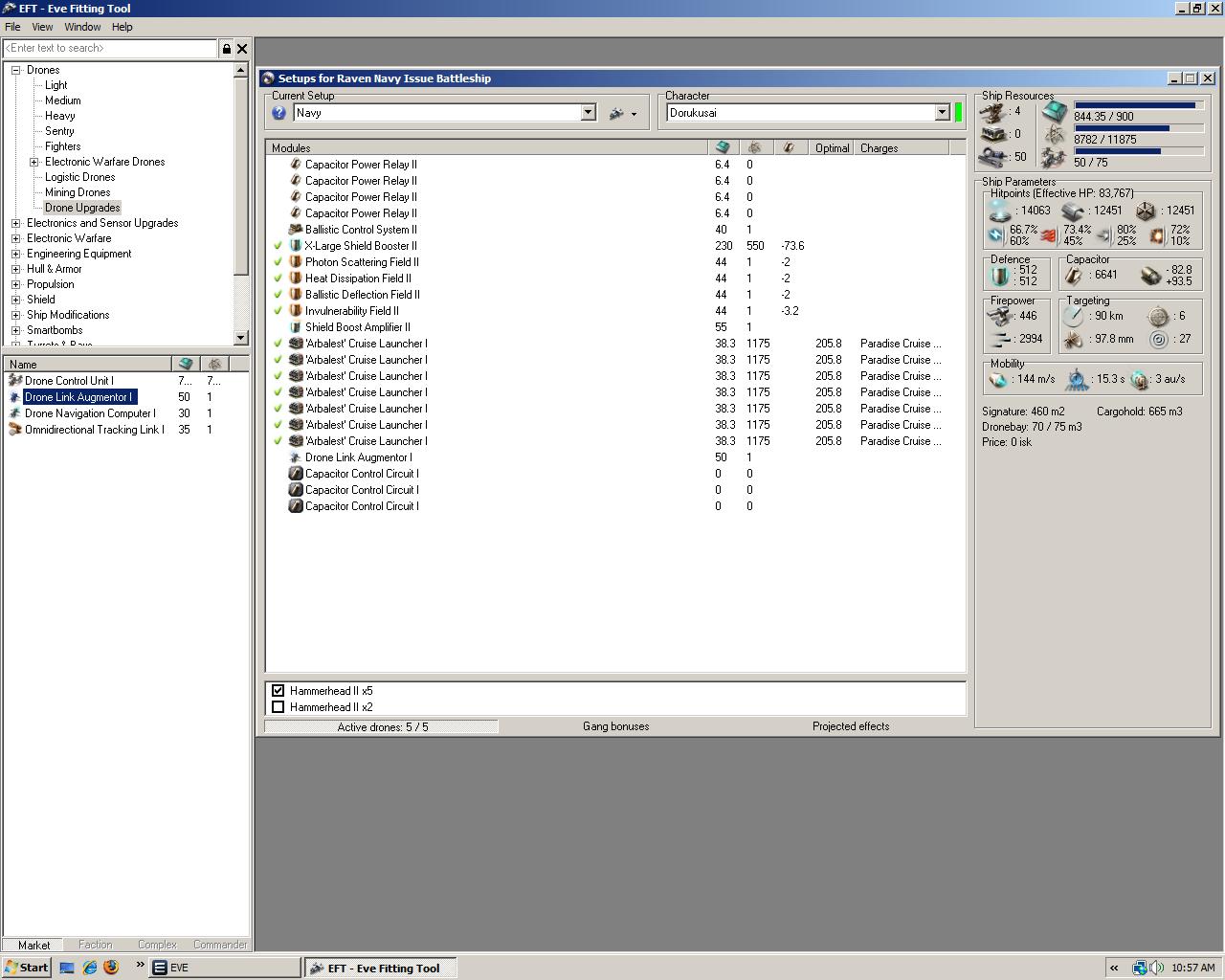Clear the market search with the X icon
This screenshot has width=1225, height=980.
coord(242,48)
